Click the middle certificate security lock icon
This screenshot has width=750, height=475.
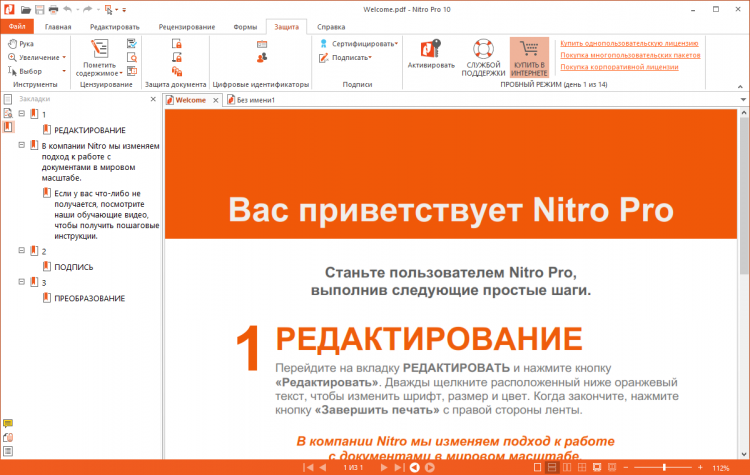click(x=176, y=57)
